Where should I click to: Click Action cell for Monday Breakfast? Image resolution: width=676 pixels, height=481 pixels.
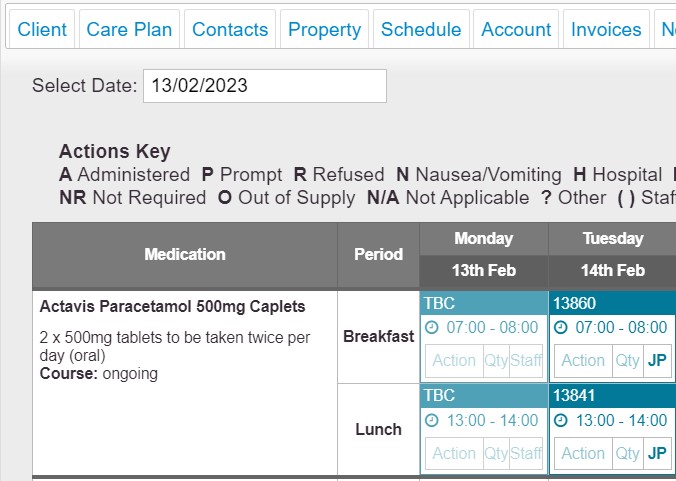pyautogui.click(x=454, y=361)
